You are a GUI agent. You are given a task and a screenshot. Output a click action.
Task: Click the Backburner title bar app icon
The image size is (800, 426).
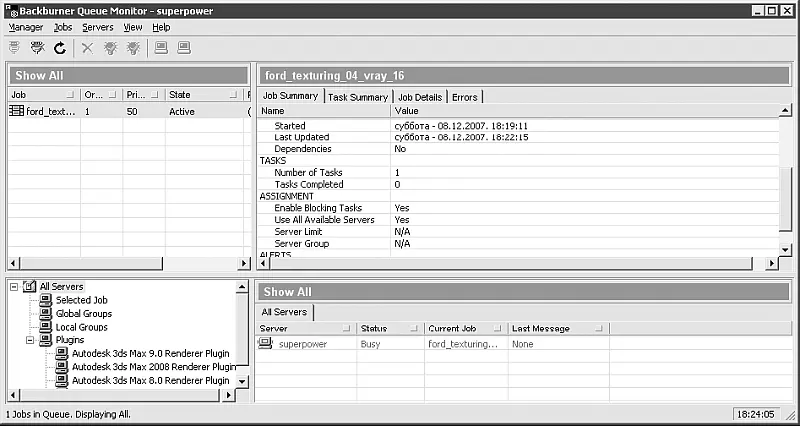[11, 10]
